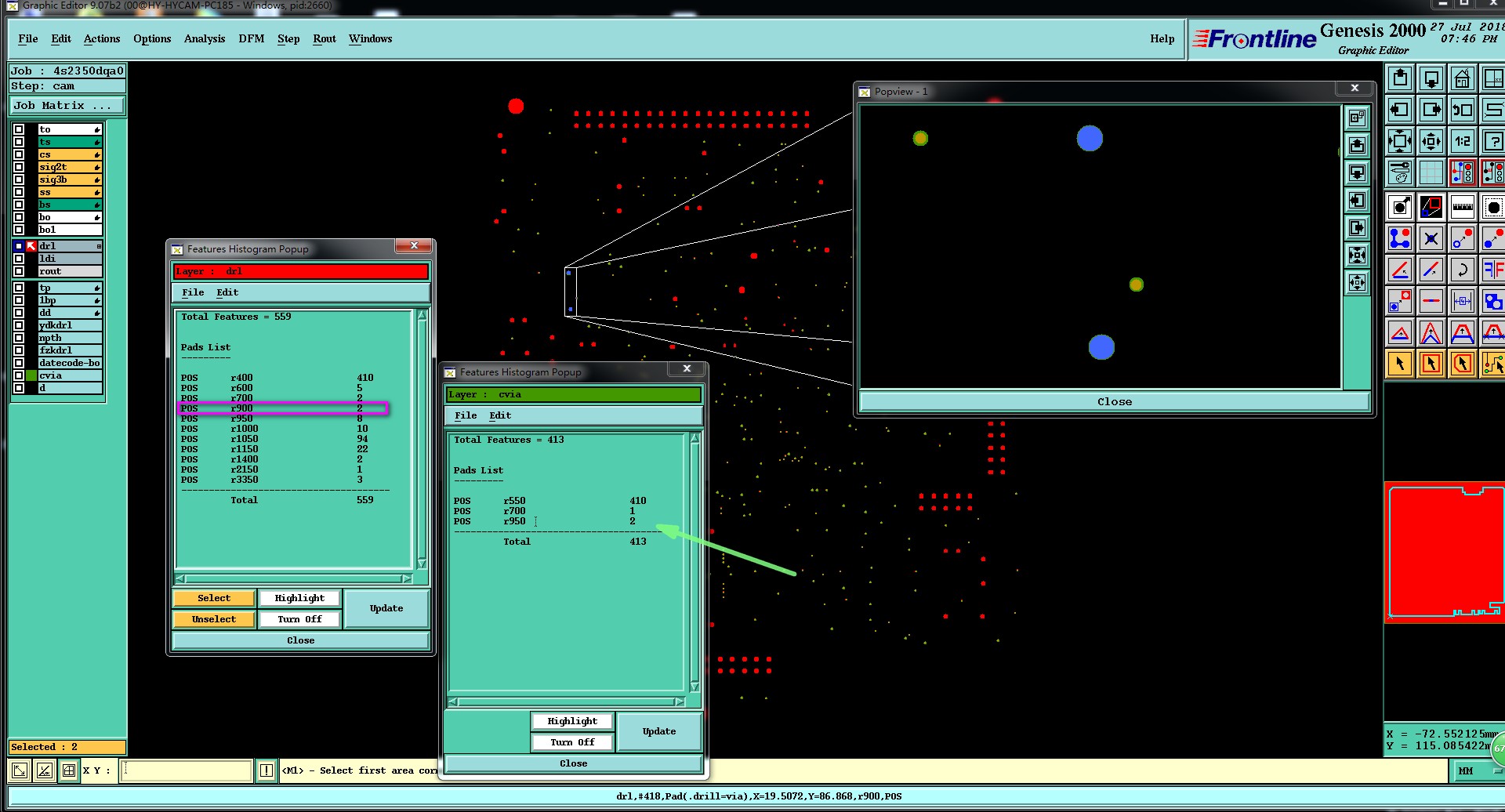
Task: Toggle the 'datecode-bo' layer checkbox
Action: [19, 363]
